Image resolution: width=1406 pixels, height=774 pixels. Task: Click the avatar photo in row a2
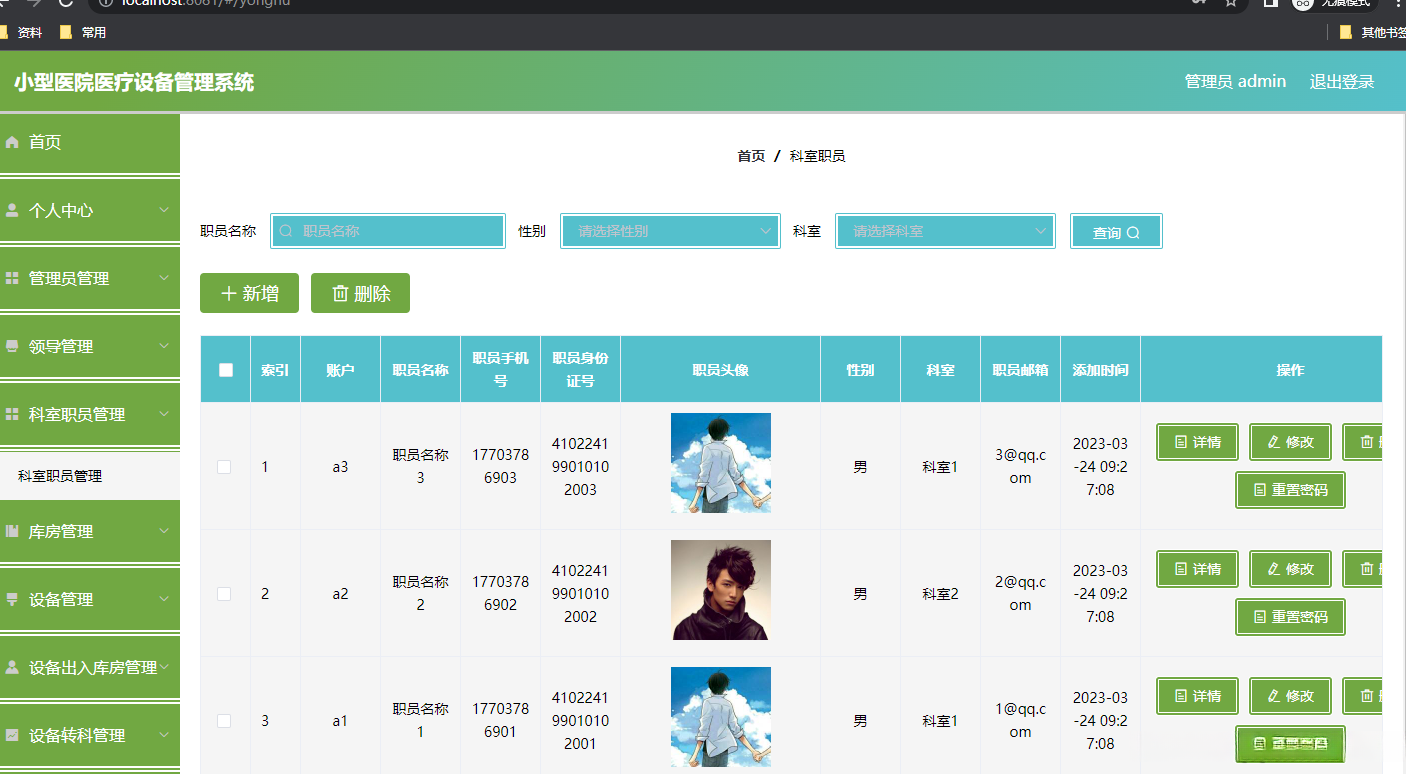coord(721,590)
